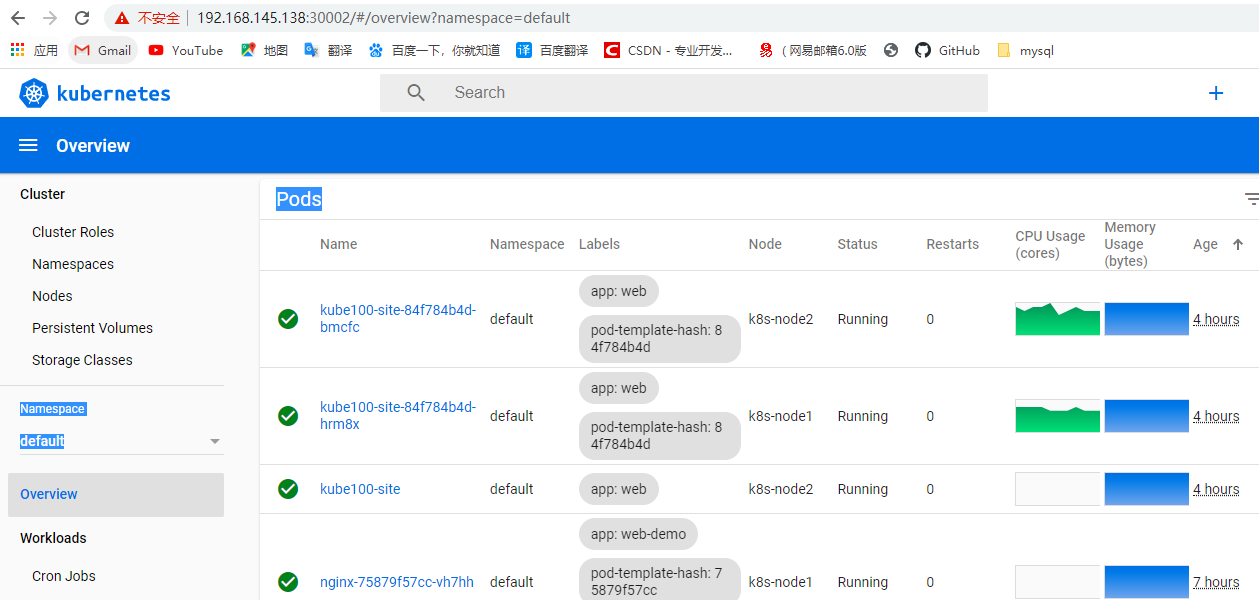Open Cluster Roles in sidebar

click(73, 232)
